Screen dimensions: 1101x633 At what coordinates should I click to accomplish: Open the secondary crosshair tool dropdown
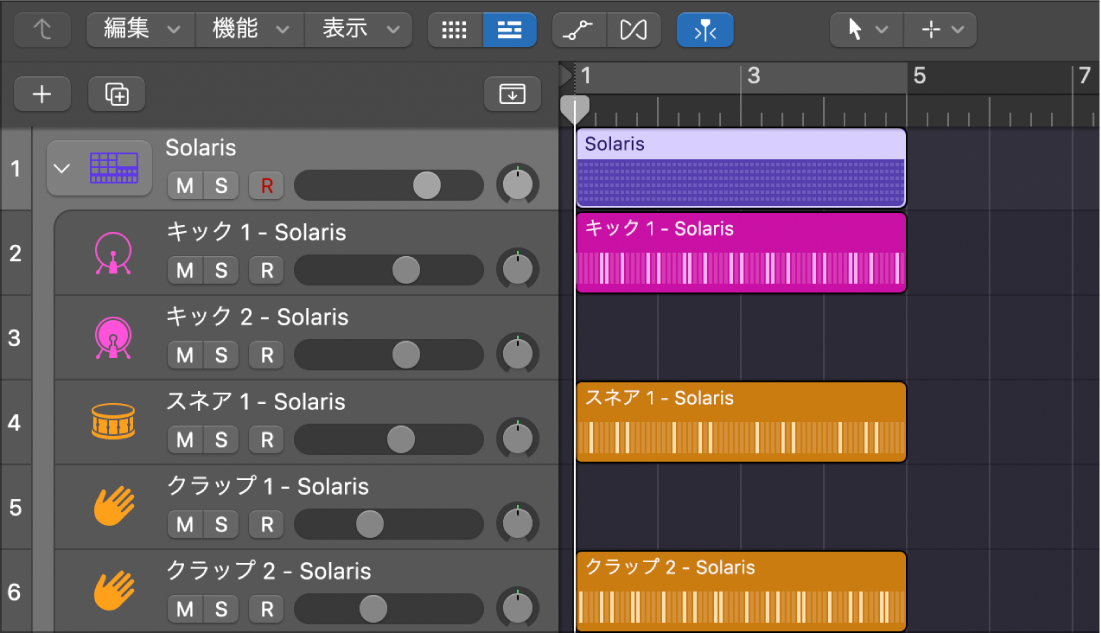tap(940, 29)
